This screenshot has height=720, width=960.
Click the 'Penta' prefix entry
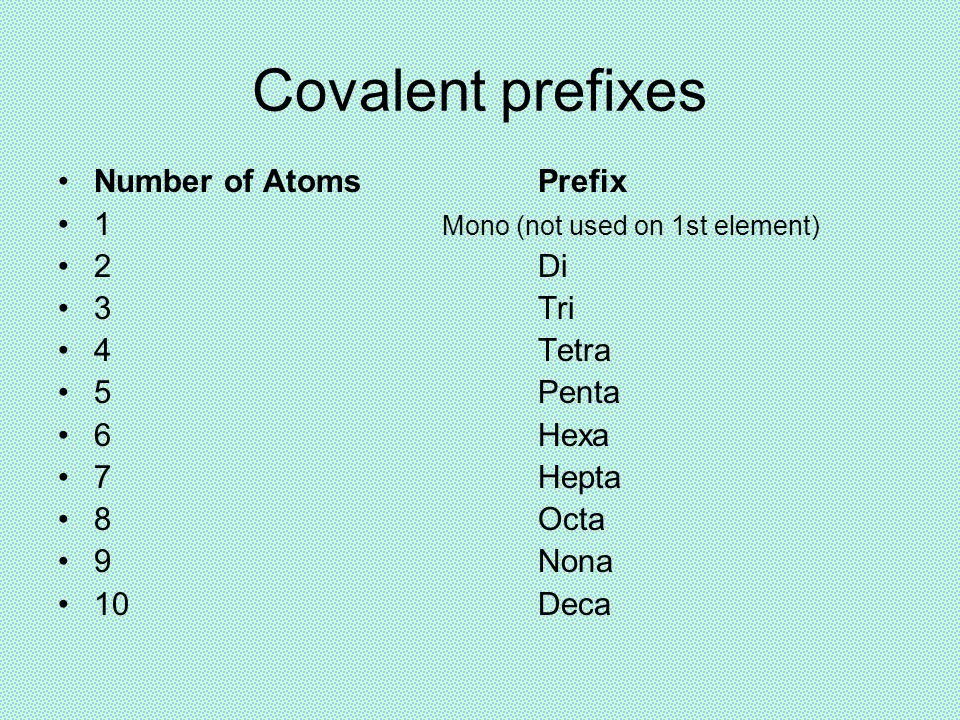(x=579, y=392)
